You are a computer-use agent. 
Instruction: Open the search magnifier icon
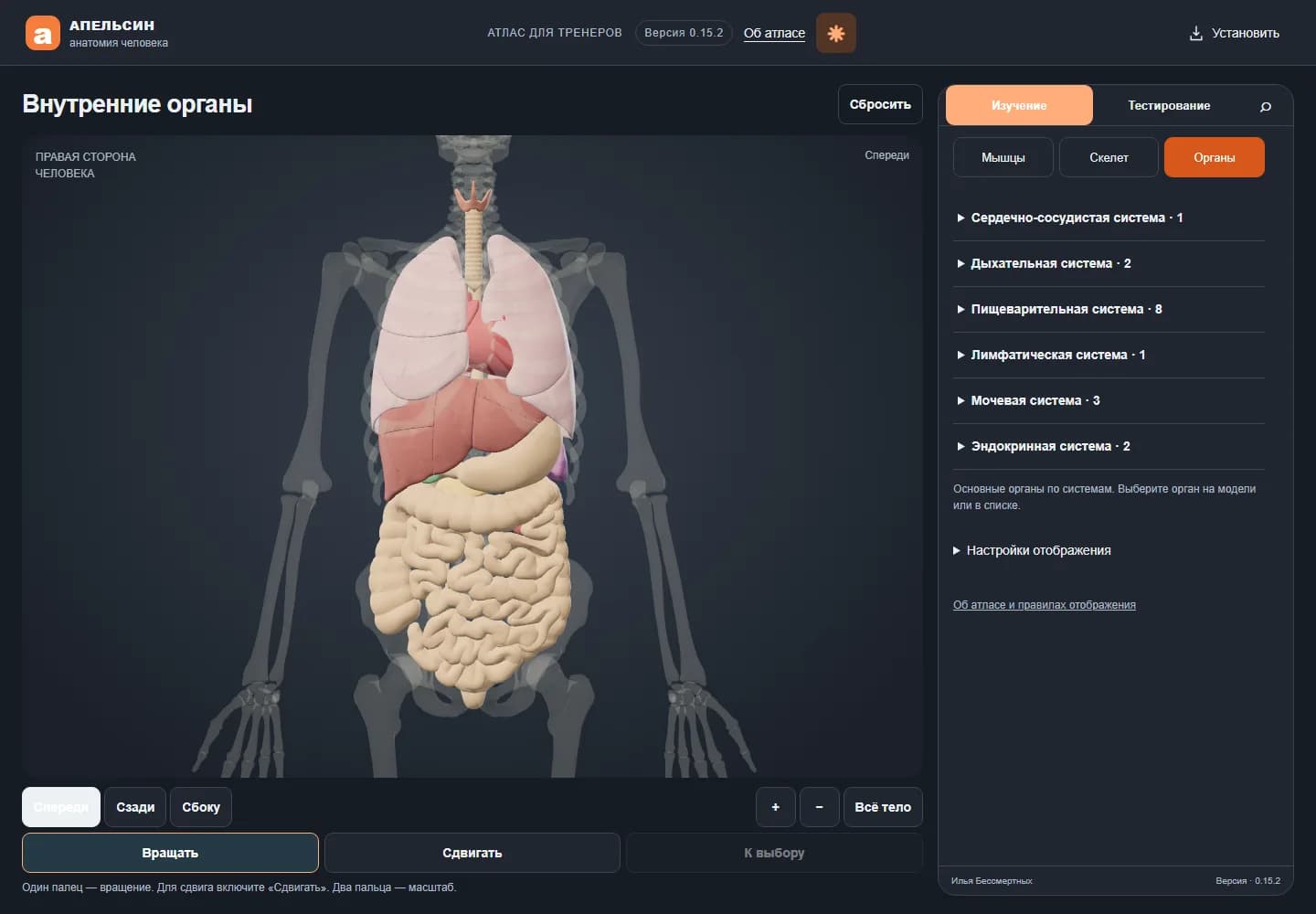click(1266, 106)
